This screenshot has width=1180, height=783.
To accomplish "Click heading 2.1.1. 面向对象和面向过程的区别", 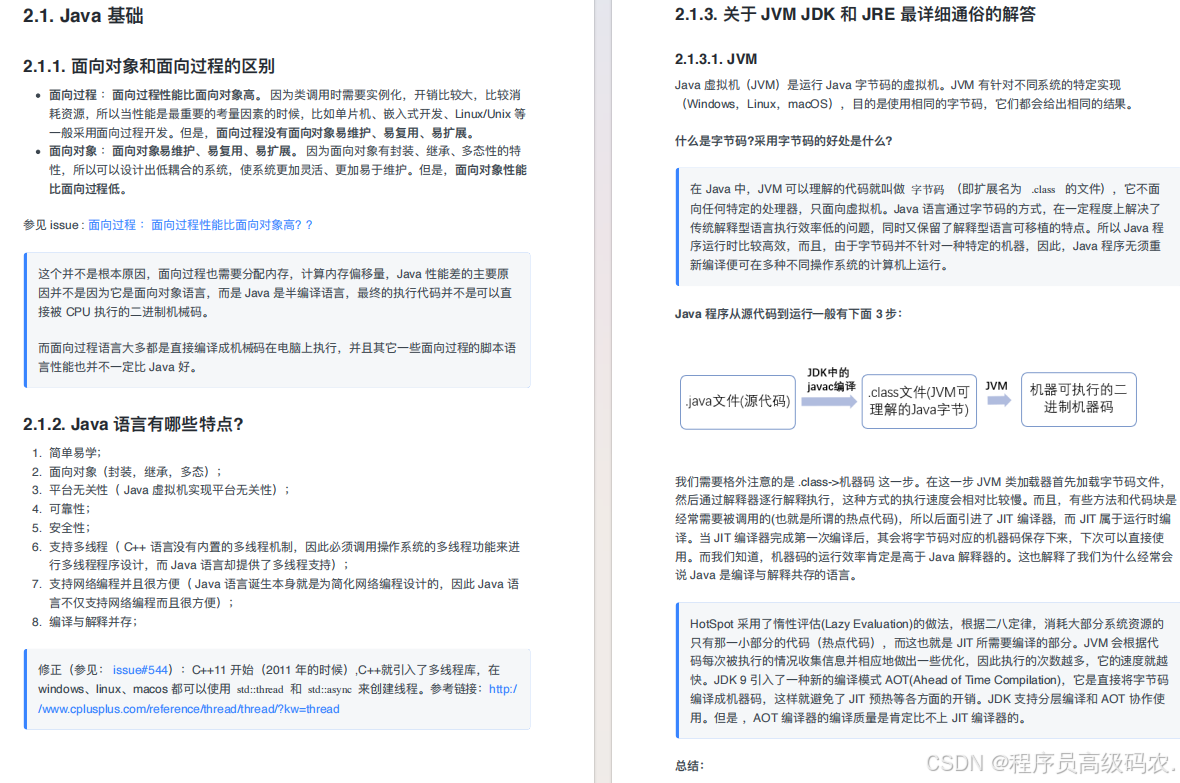I will click(149, 66).
